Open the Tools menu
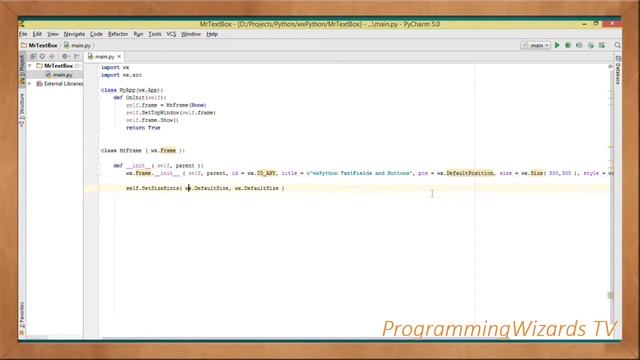This screenshot has height=360, width=640. coord(155,34)
